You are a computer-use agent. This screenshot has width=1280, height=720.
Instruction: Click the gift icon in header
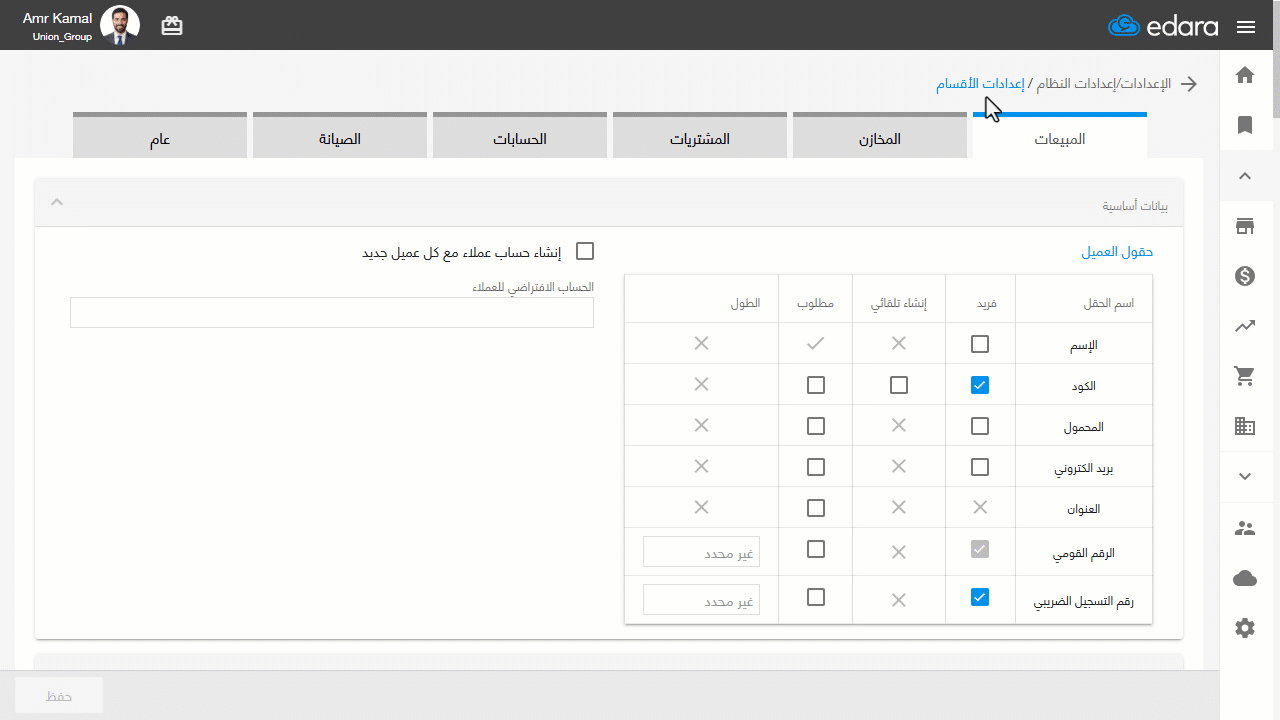172,26
